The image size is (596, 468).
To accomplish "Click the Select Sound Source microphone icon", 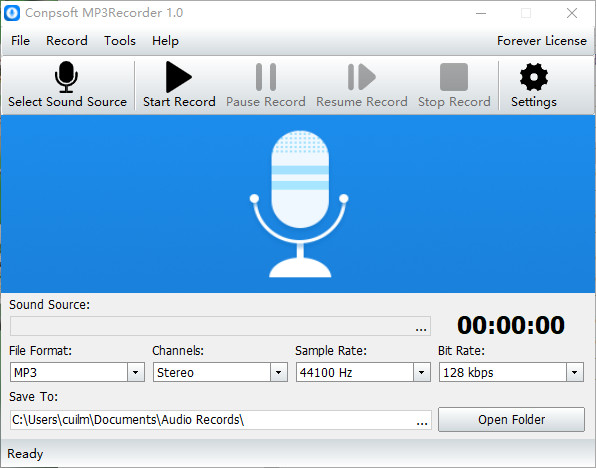I will click(x=66, y=77).
